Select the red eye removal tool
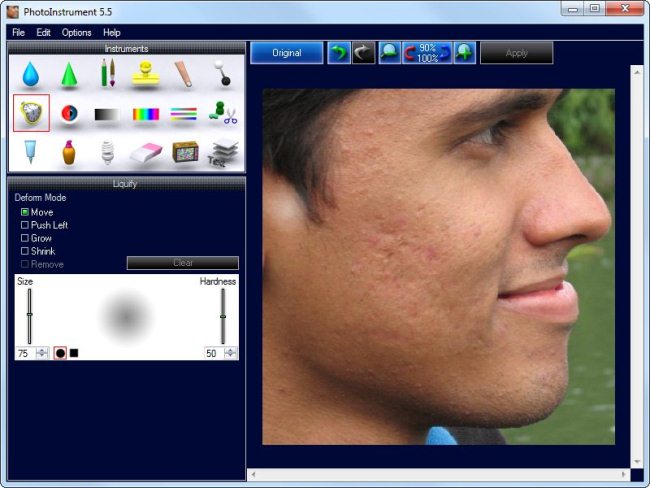The width and height of the screenshot is (650, 488). pos(69,114)
